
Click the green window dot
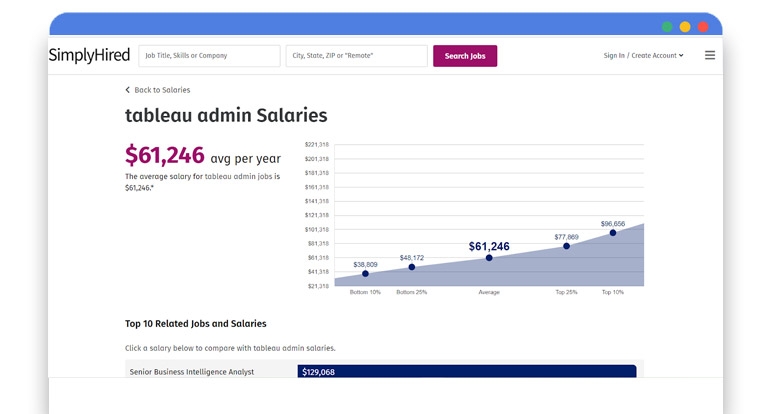[x=667, y=27]
